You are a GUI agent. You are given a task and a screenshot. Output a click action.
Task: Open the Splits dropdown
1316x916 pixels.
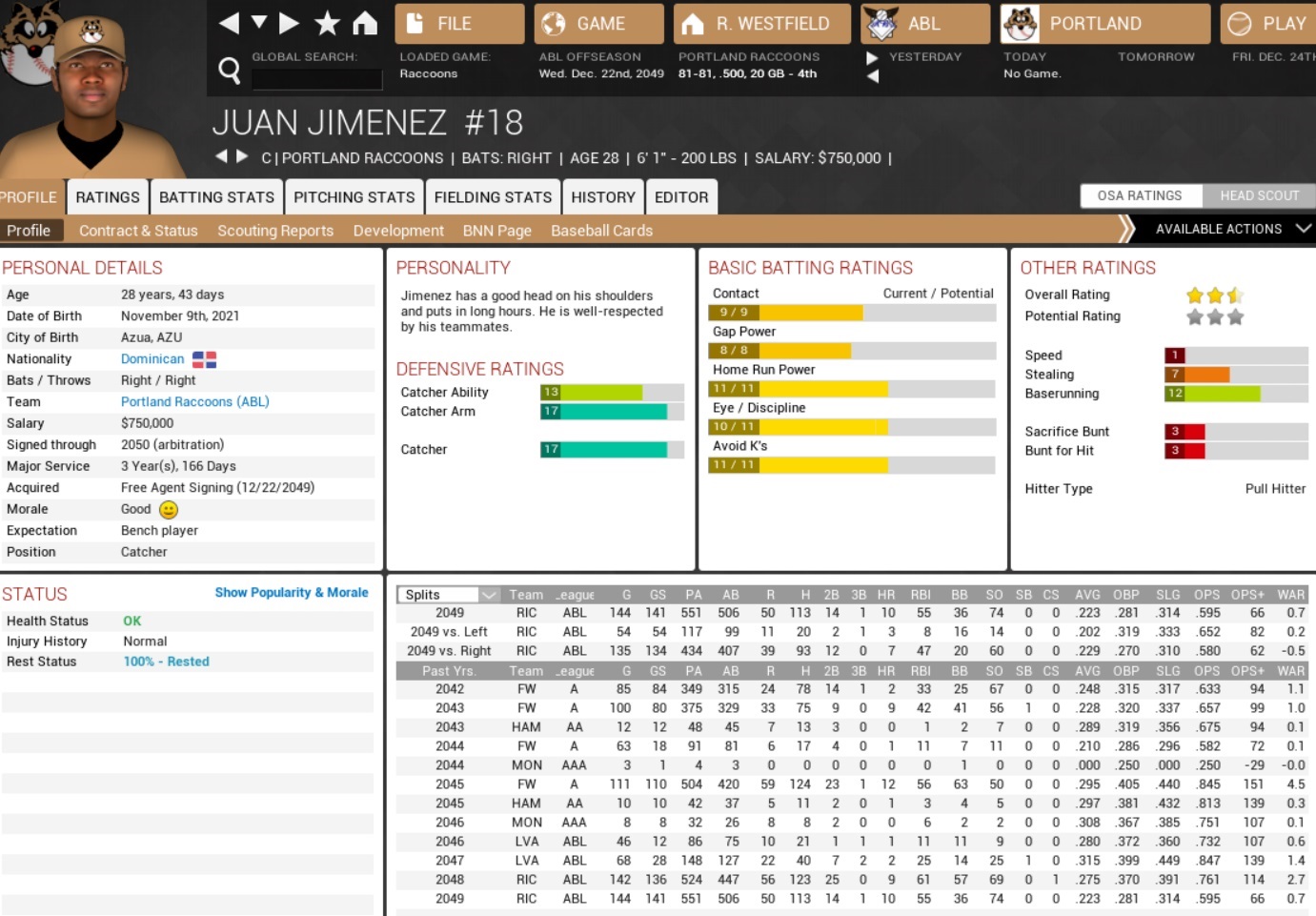point(448,595)
